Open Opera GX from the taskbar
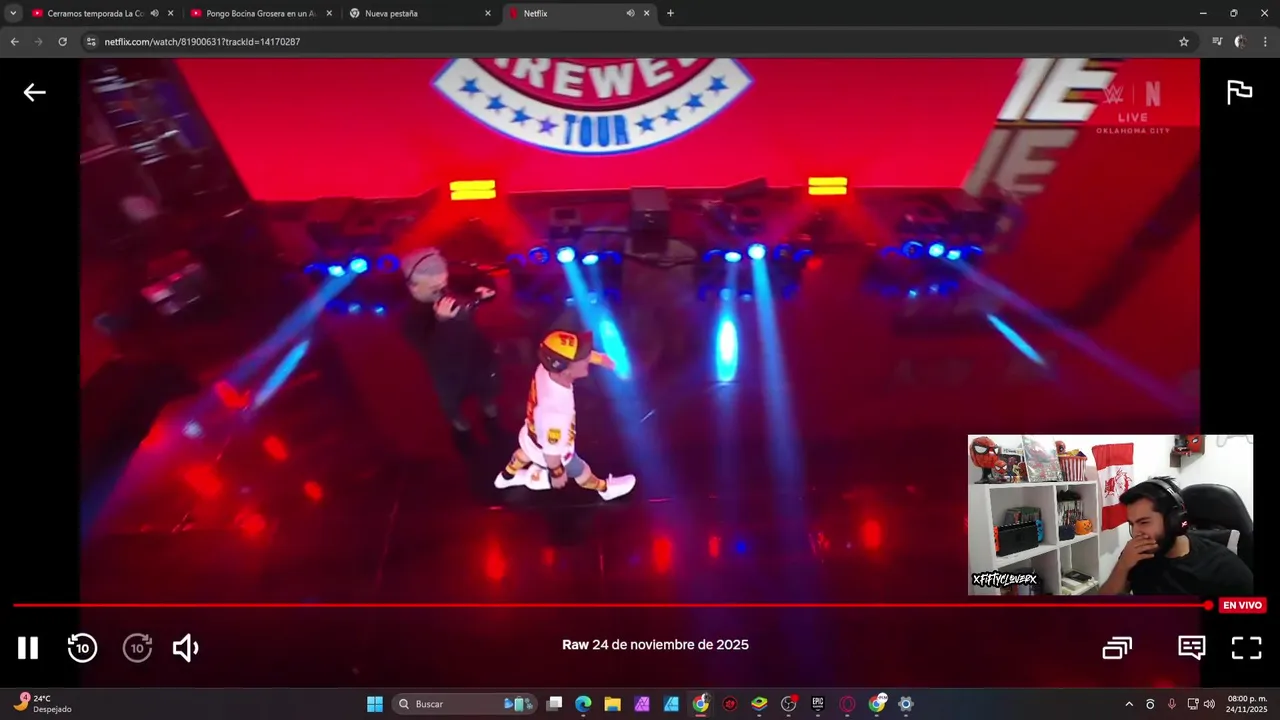Image resolution: width=1280 pixels, height=720 pixels. [848, 704]
